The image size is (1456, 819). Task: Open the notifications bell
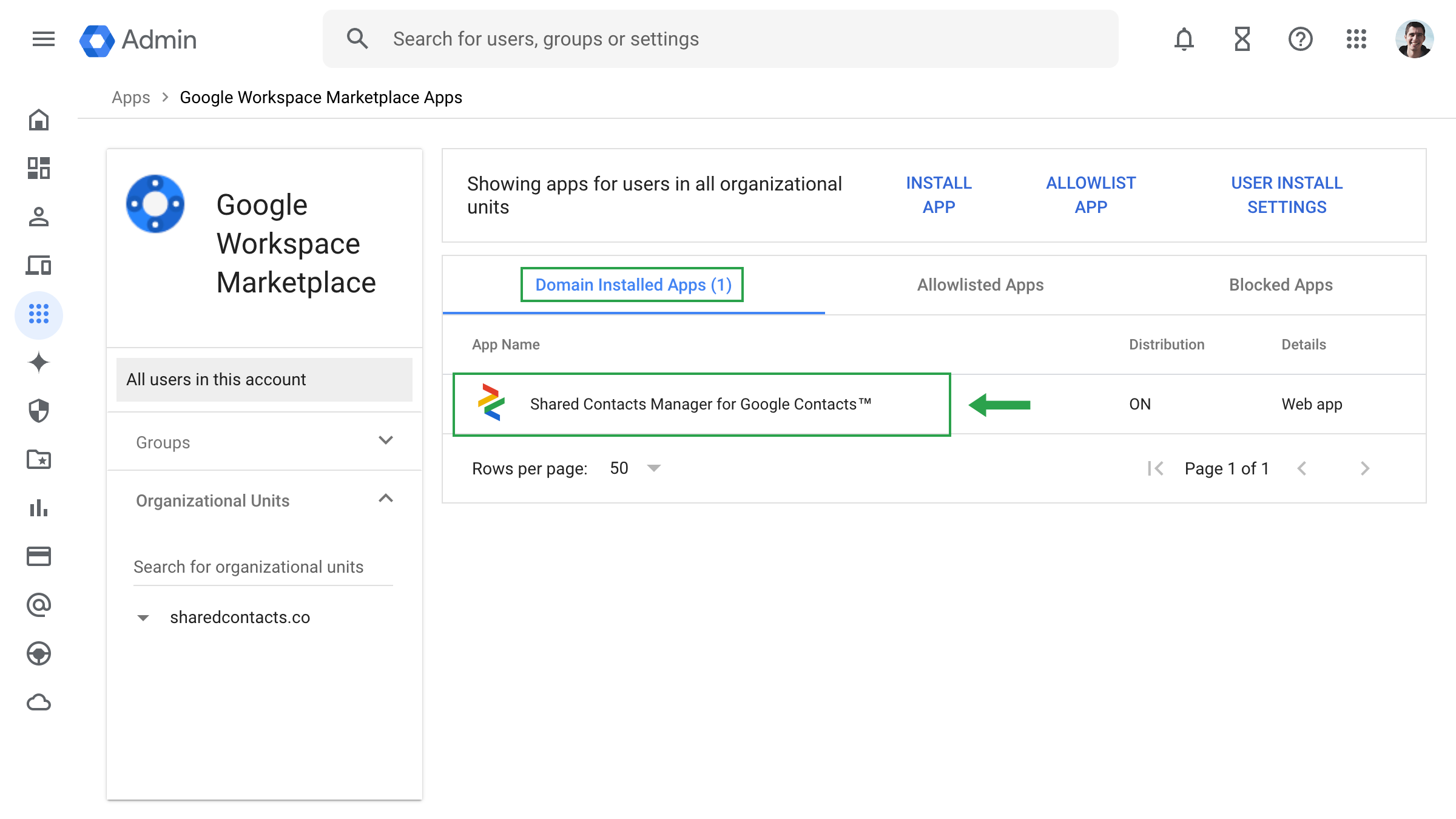[x=1184, y=39]
